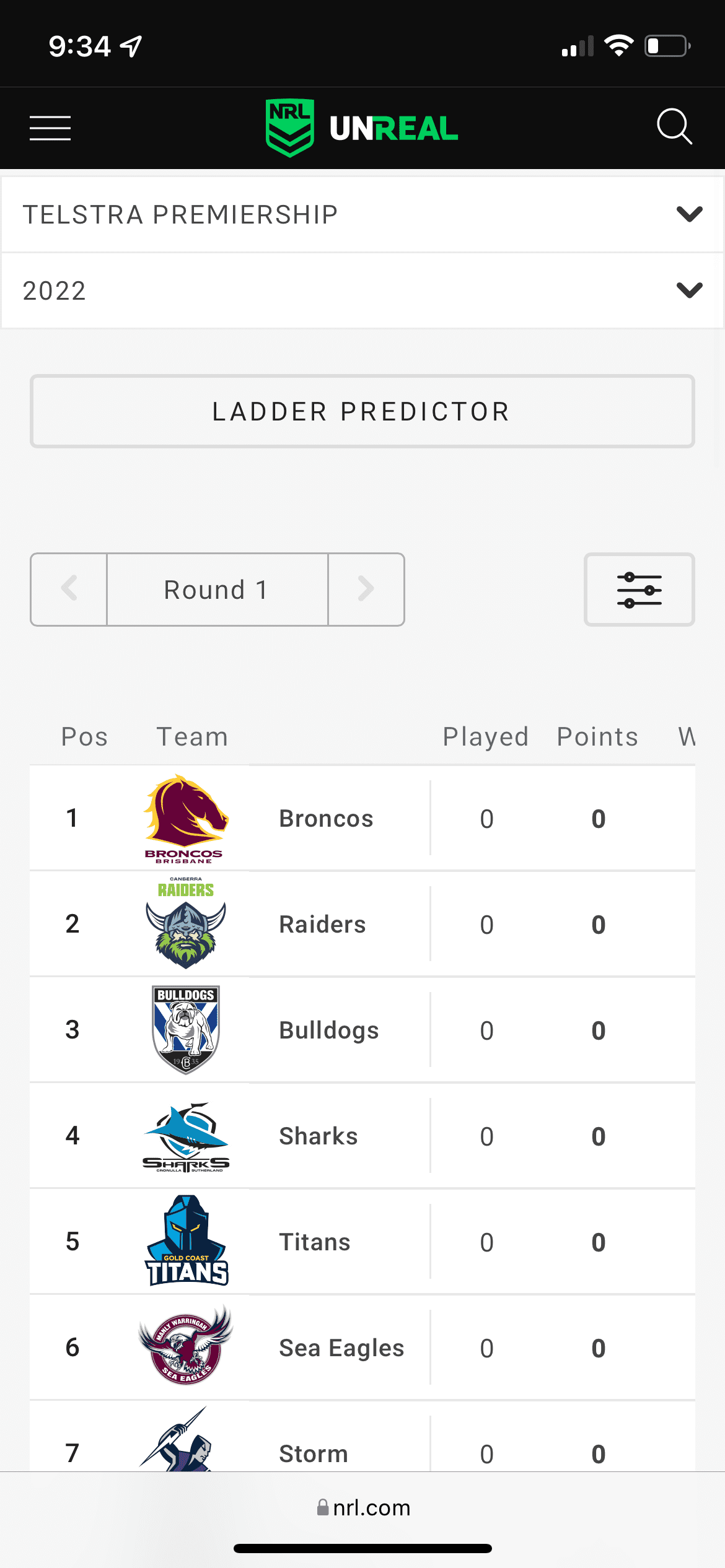The width and height of the screenshot is (725, 1568).
Task: Tap the Bulldogs team logo
Action: tap(185, 1030)
